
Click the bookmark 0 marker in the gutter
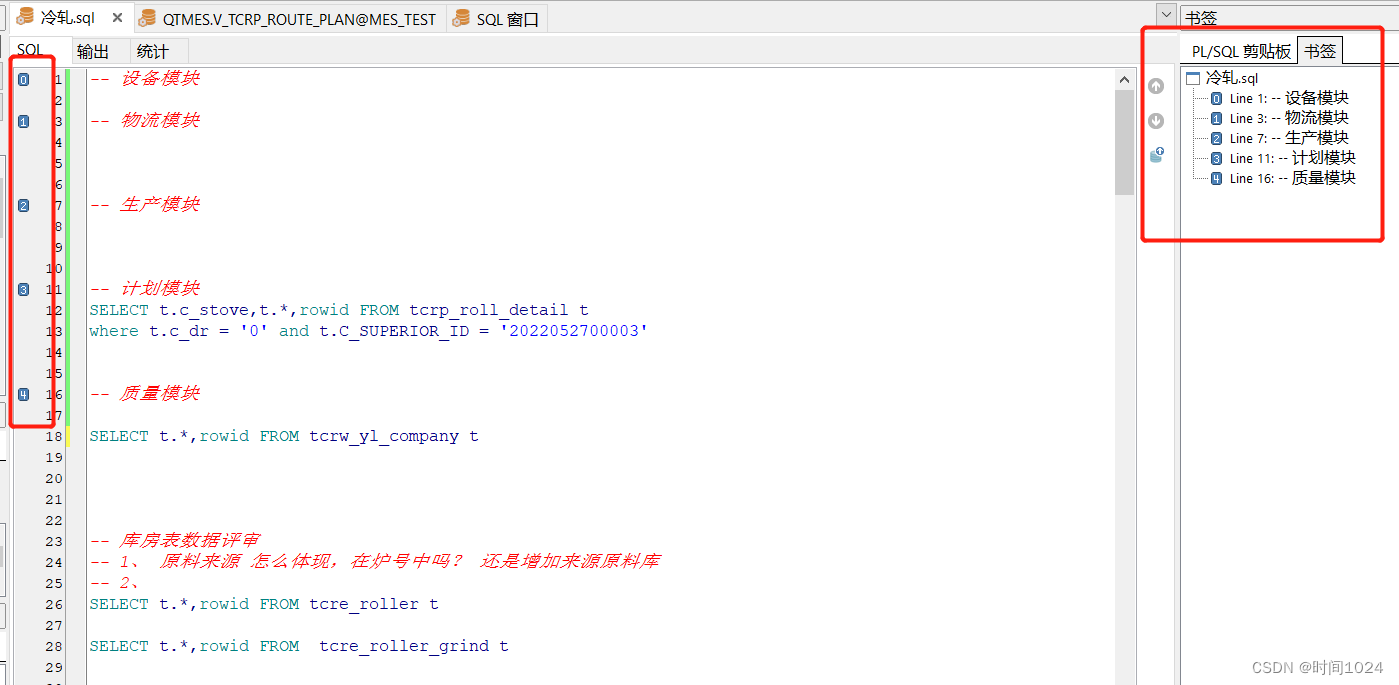tap(23, 78)
